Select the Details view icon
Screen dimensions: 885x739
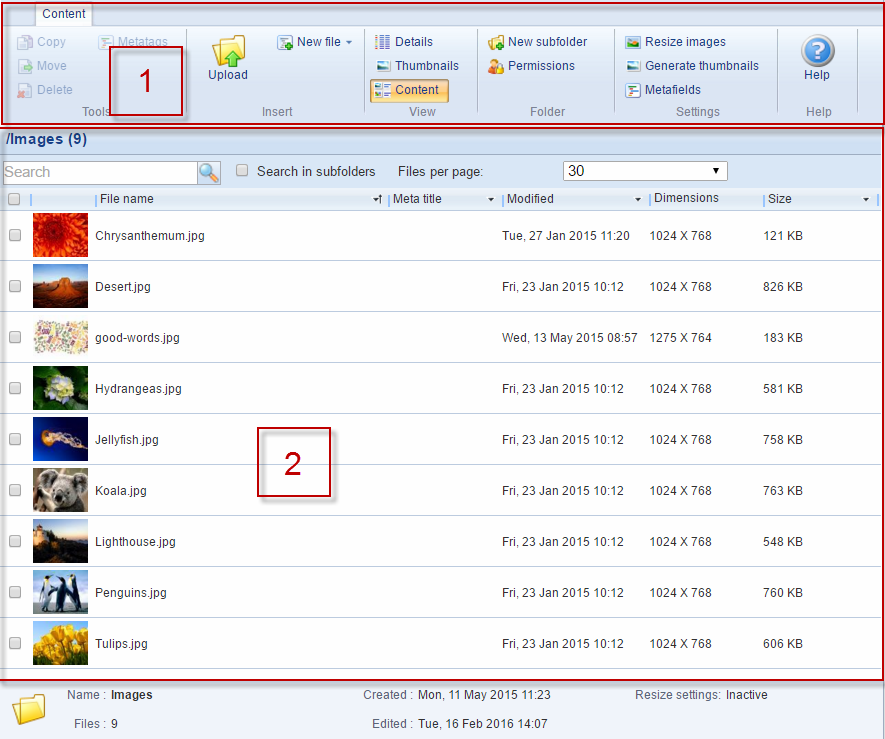tap(382, 42)
